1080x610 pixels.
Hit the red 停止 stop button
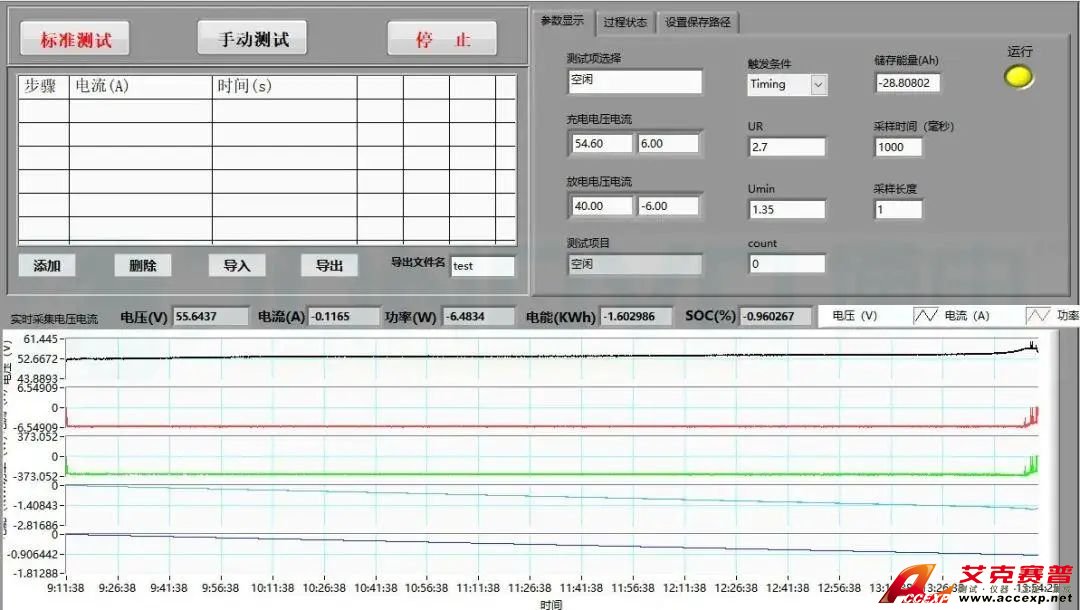pyautogui.click(x=443, y=40)
